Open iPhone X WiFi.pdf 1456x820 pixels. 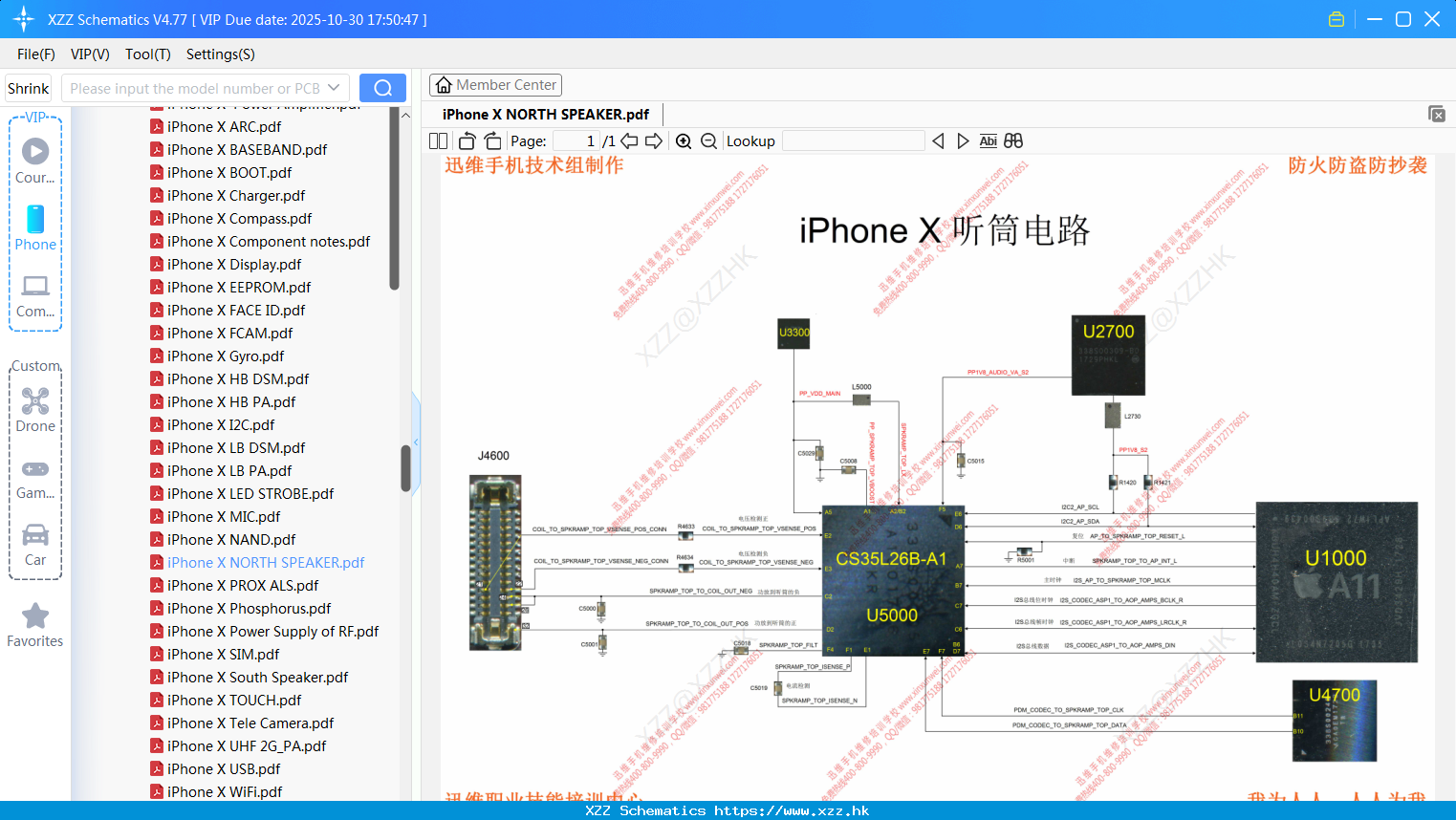(225, 791)
